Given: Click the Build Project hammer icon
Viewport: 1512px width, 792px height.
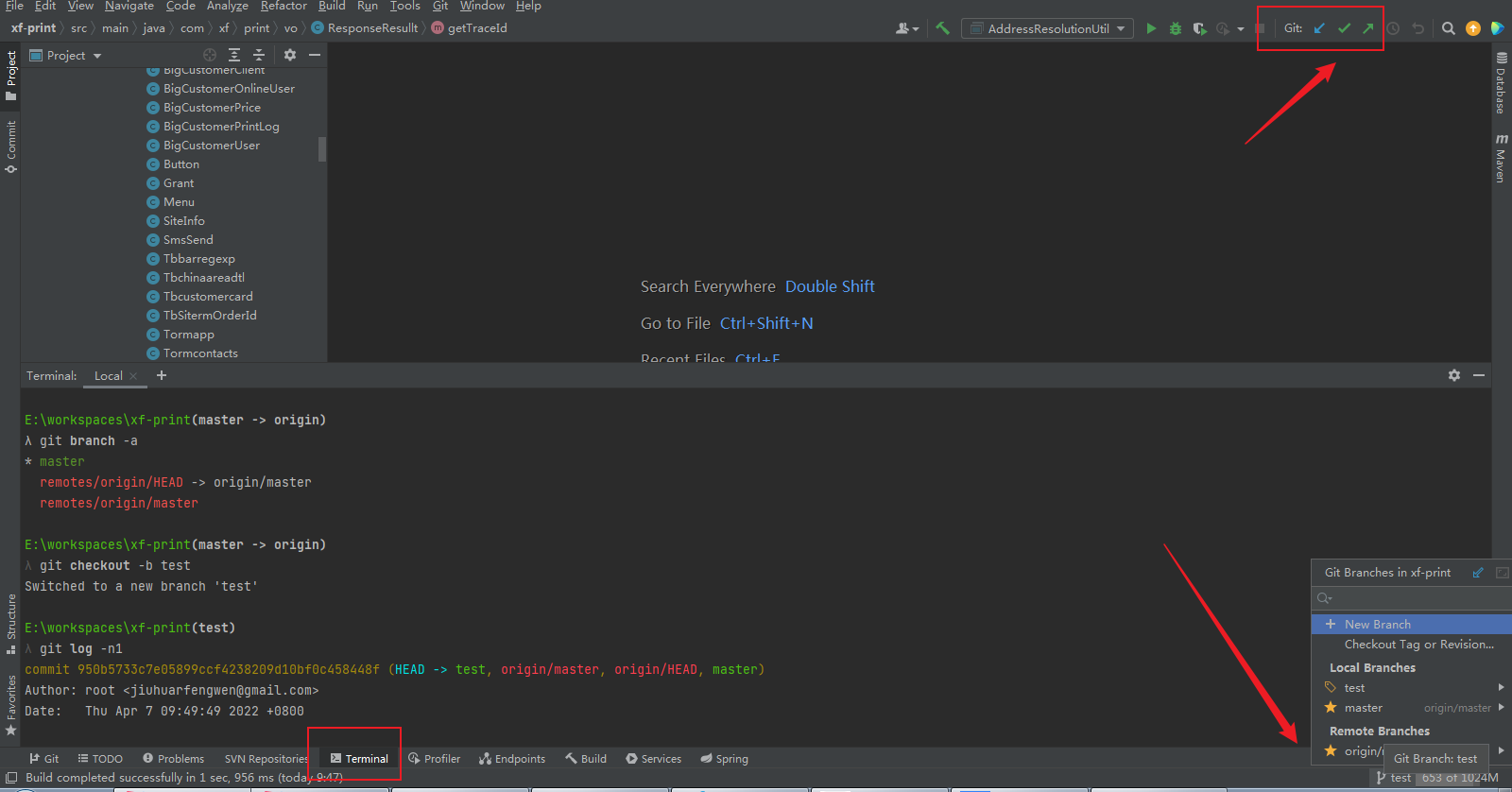Looking at the screenshot, I should (x=942, y=28).
